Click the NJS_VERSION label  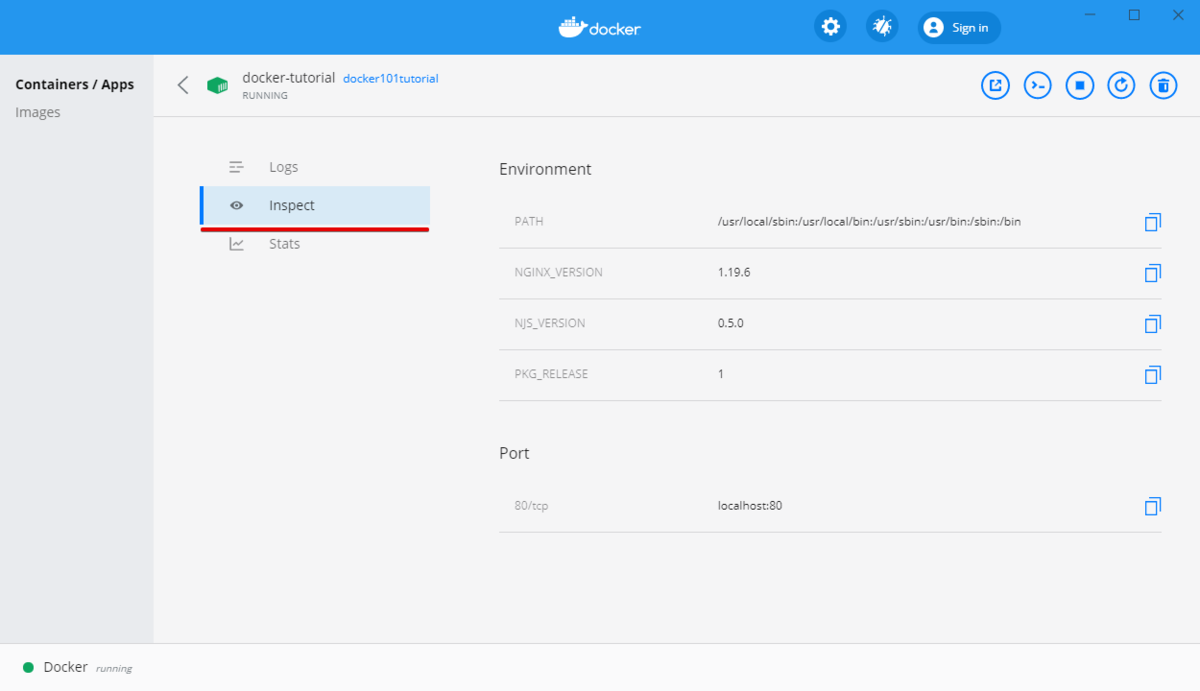550,324
